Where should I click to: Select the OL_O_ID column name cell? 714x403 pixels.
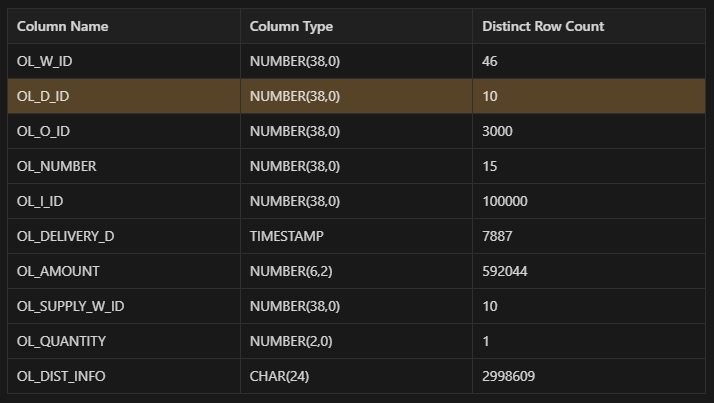click(124, 131)
